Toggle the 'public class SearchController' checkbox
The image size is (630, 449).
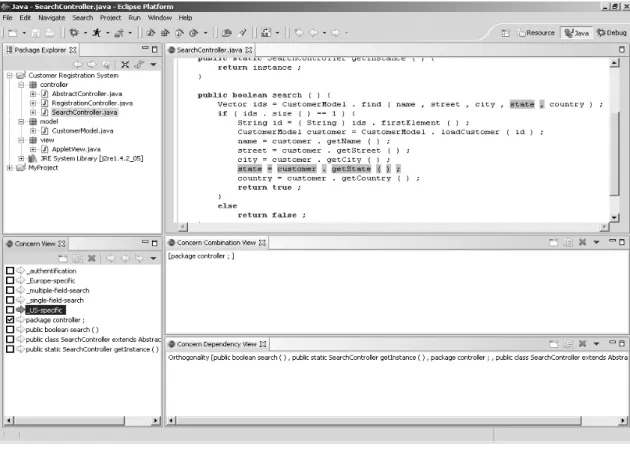point(10,339)
